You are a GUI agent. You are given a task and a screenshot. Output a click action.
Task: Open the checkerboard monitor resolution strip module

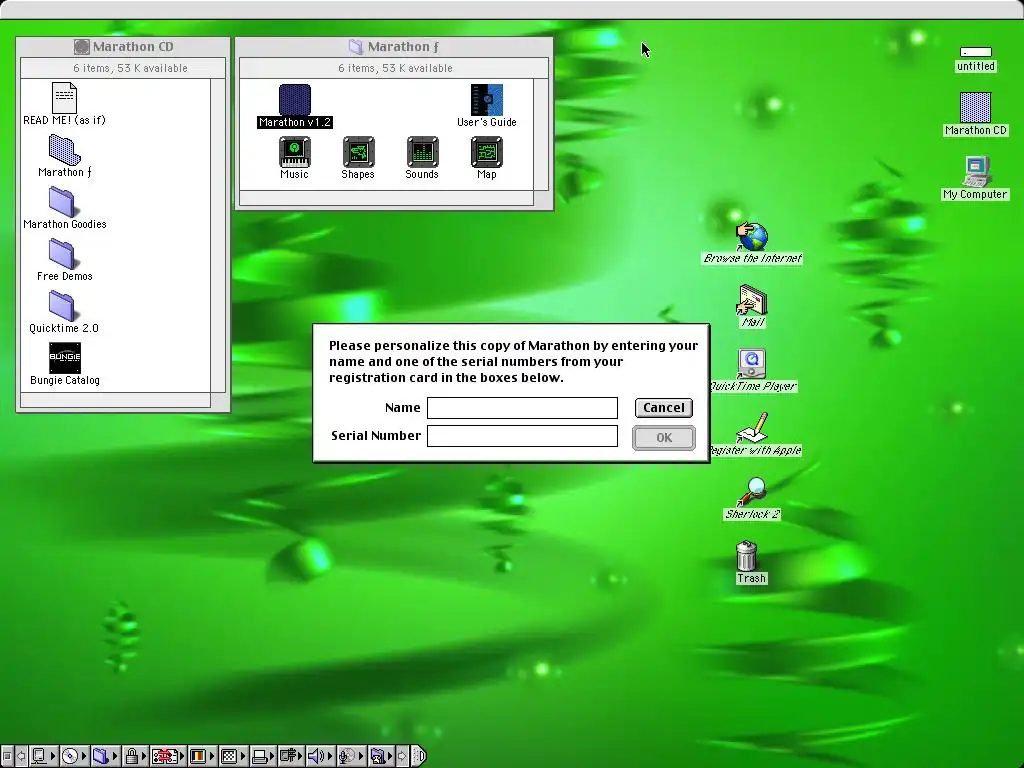pyautogui.click(x=233, y=756)
